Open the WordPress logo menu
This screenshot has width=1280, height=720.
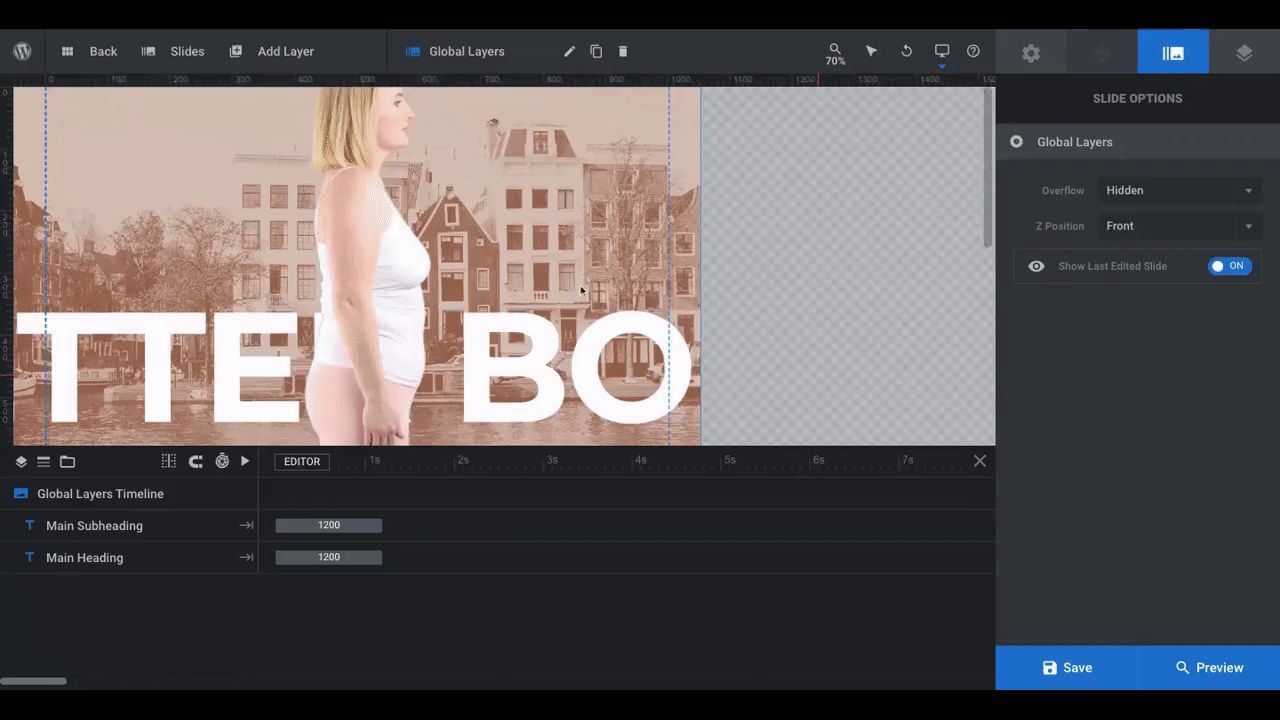(x=22, y=51)
